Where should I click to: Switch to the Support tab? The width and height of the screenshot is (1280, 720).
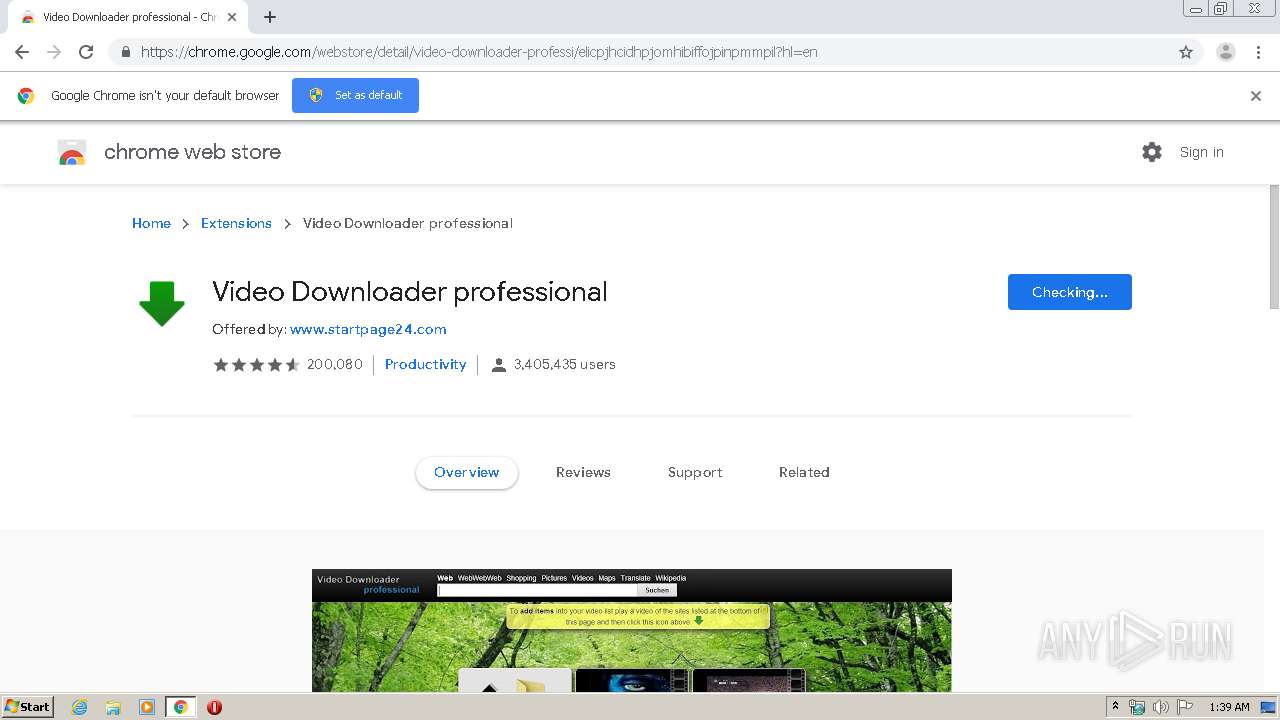click(x=695, y=472)
